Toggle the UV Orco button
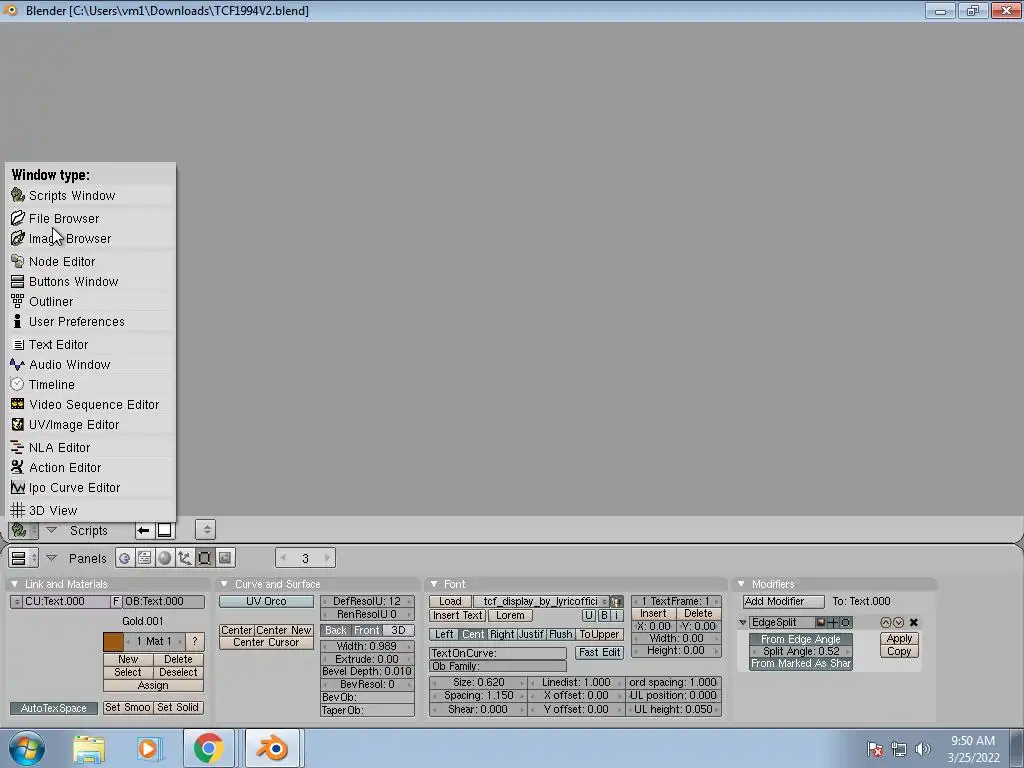This screenshot has width=1024, height=768. 266,601
